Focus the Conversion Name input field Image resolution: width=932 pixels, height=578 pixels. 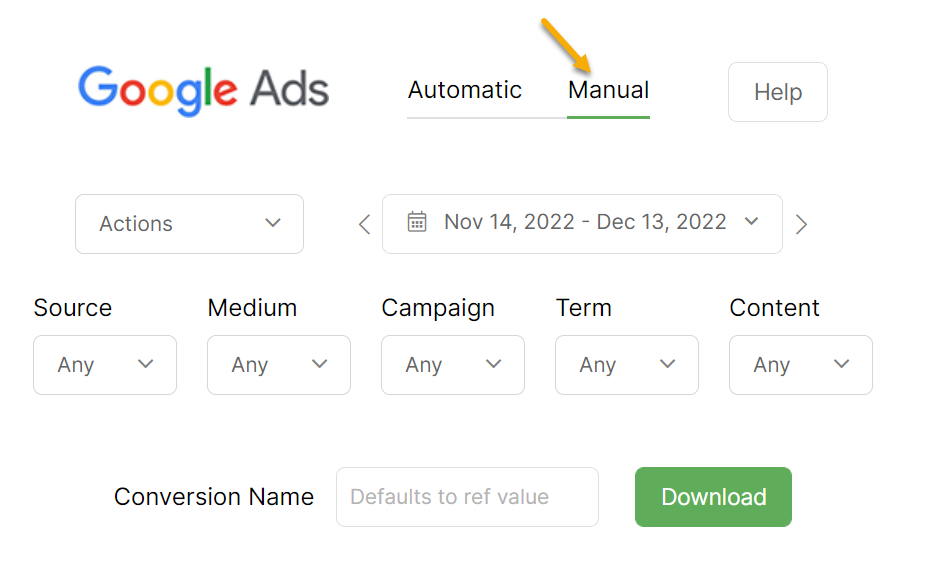click(x=467, y=497)
